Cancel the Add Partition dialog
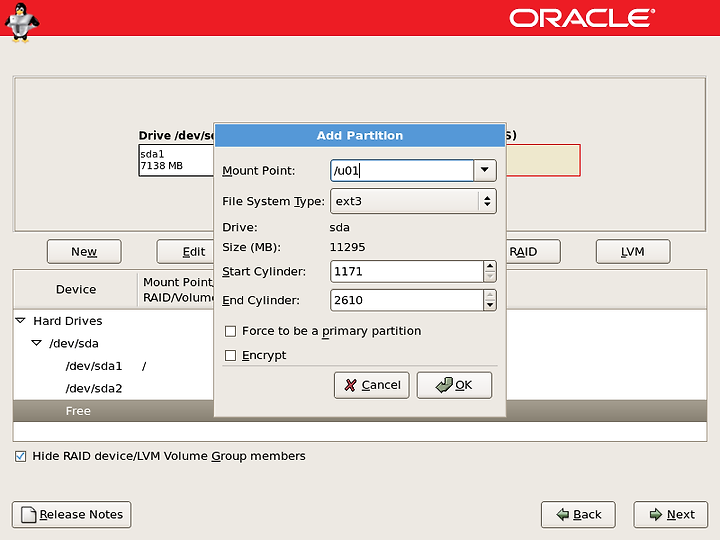This screenshot has width=720, height=540. tap(371, 385)
